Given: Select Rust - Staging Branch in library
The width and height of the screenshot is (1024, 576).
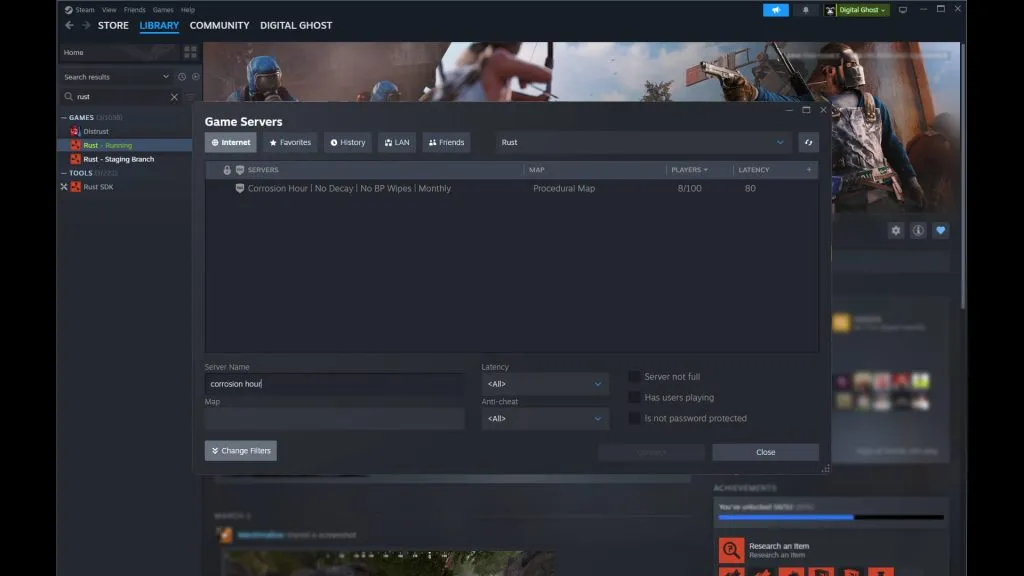Looking at the screenshot, I should pyautogui.click(x=118, y=159).
